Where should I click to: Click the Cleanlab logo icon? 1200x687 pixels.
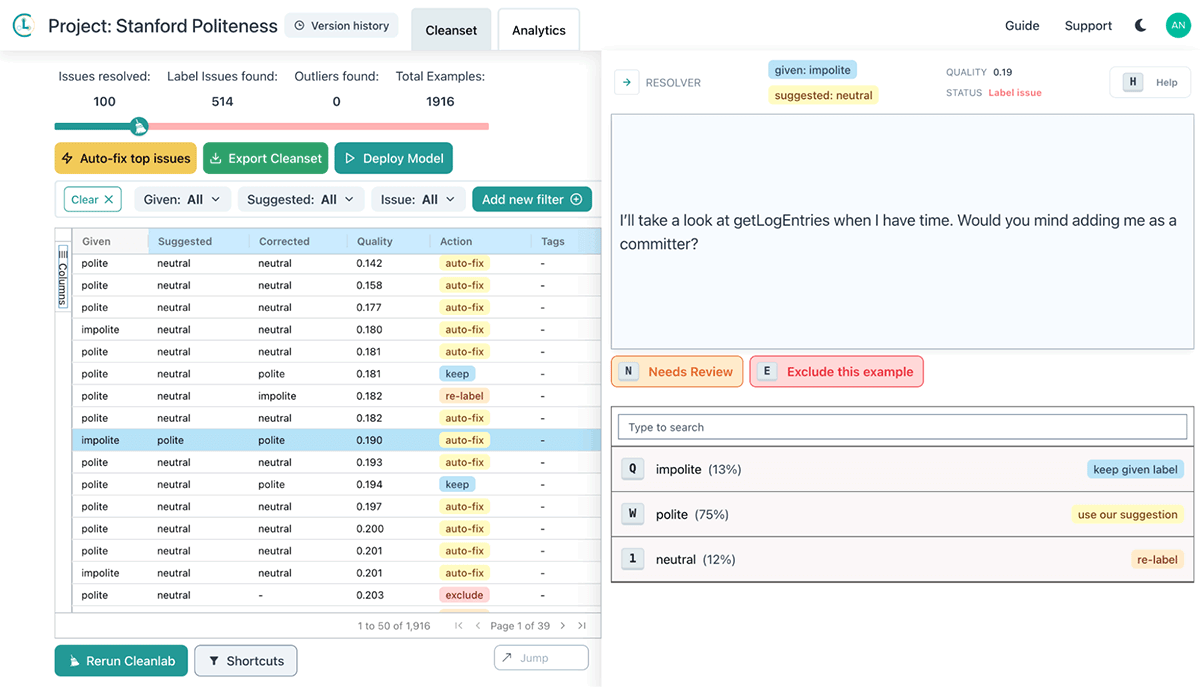point(25,26)
